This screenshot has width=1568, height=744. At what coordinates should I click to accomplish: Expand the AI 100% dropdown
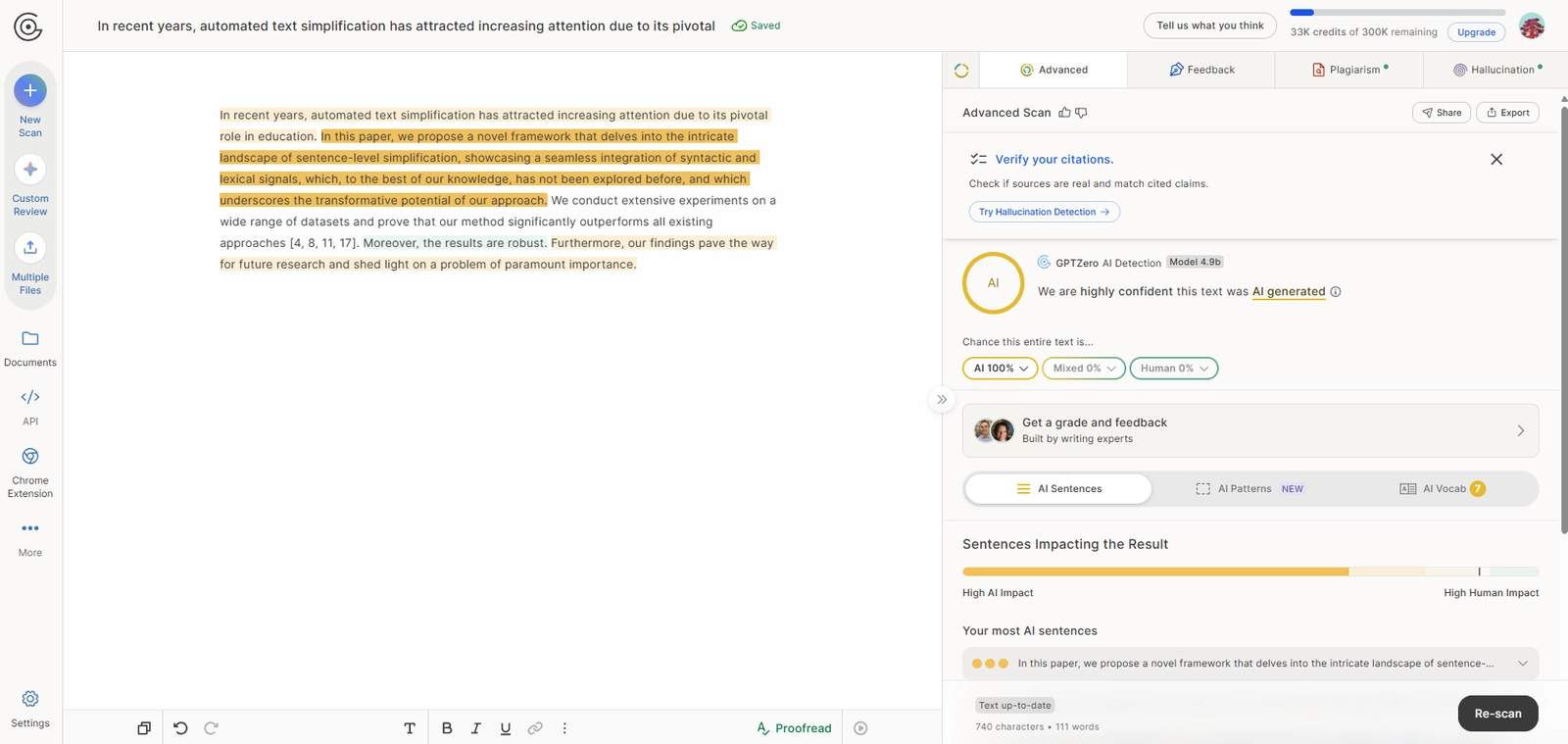pyautogui.click(x=1001, y=369)
